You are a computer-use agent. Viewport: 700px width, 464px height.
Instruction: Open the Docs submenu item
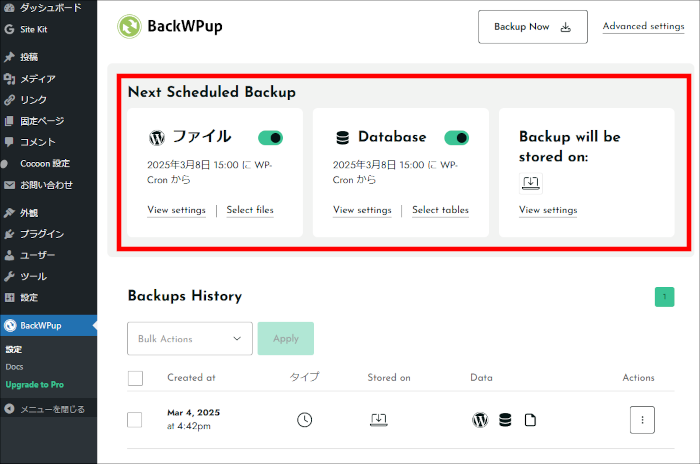[14, 367]
